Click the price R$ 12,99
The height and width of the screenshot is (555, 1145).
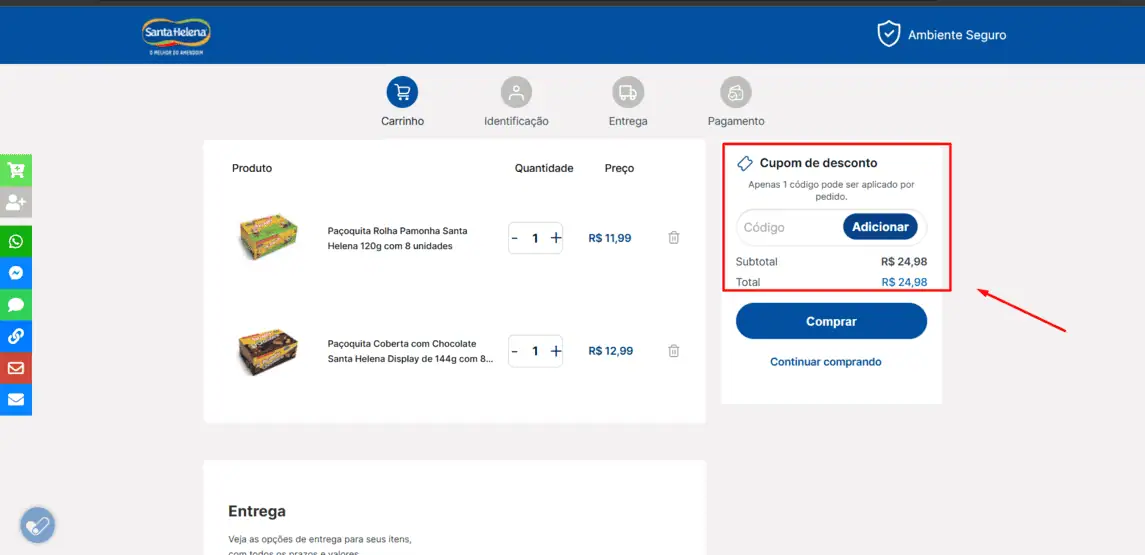(610, 351)
